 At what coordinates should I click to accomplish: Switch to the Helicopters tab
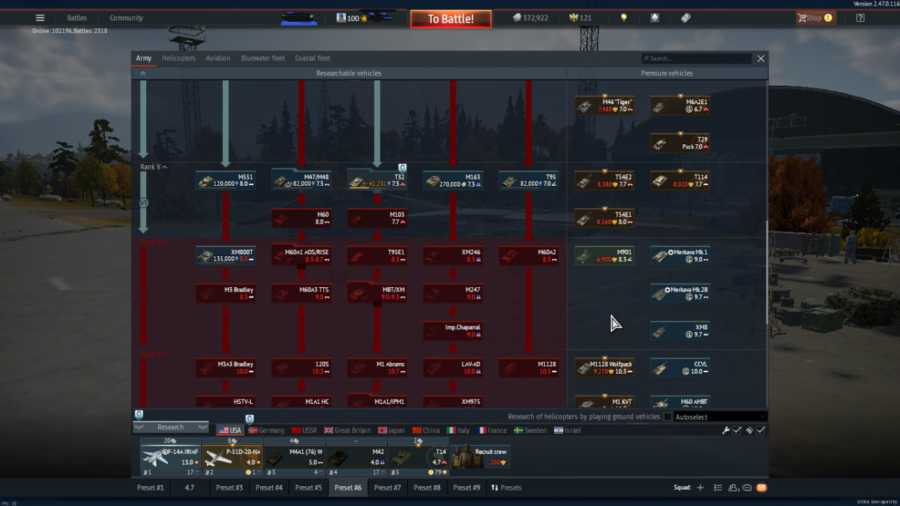[179, 58]
